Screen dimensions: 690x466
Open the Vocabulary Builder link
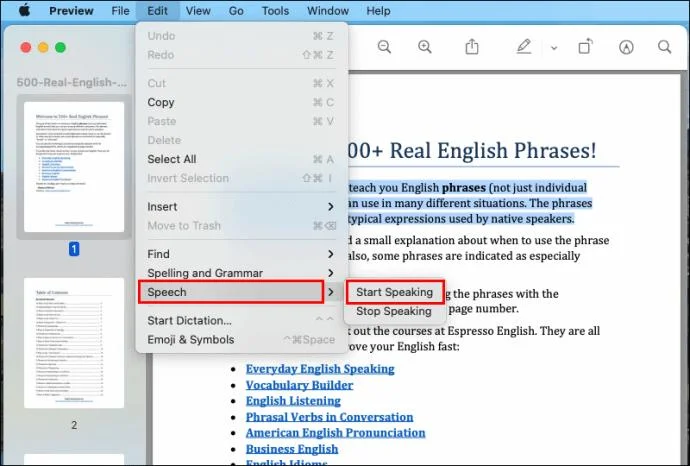299,385
